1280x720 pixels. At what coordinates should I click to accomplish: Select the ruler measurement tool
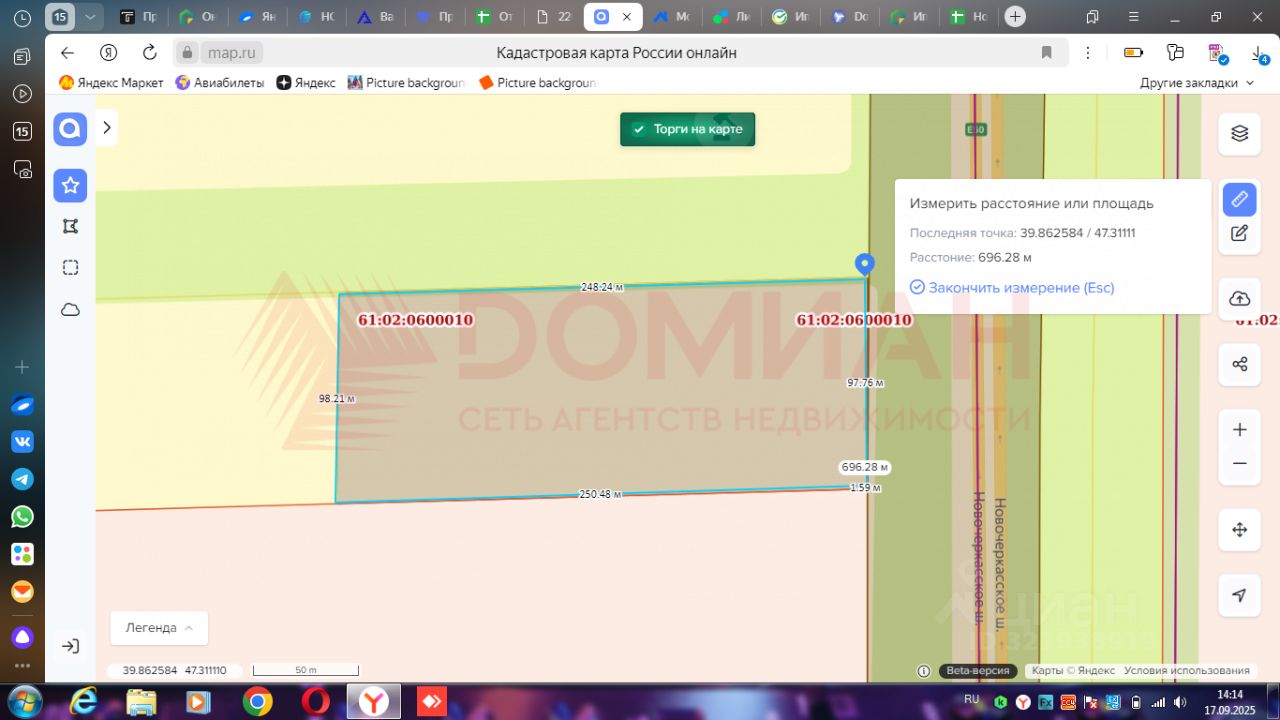point(1239,199)
